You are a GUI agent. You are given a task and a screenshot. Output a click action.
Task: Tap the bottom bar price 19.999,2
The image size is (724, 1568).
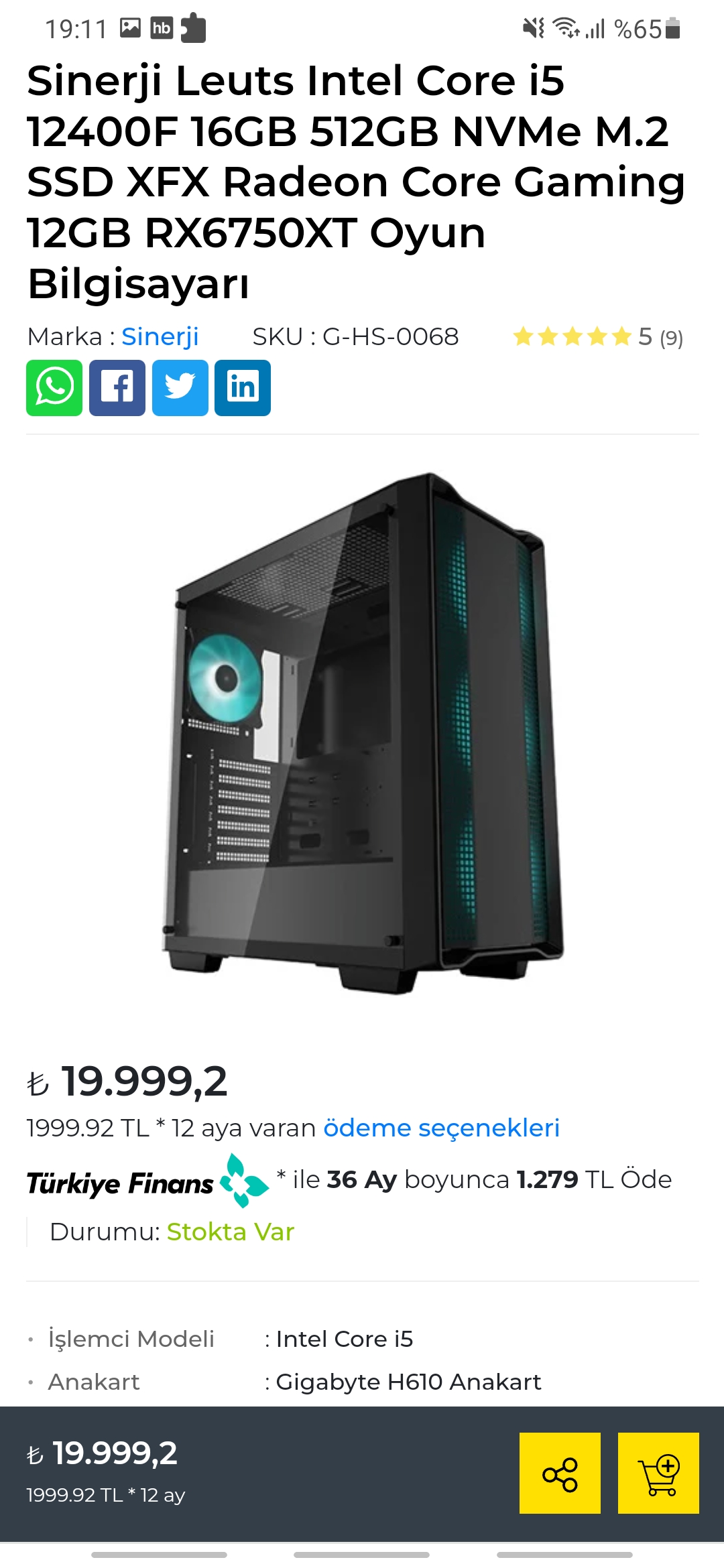[x=102, y=1453]
